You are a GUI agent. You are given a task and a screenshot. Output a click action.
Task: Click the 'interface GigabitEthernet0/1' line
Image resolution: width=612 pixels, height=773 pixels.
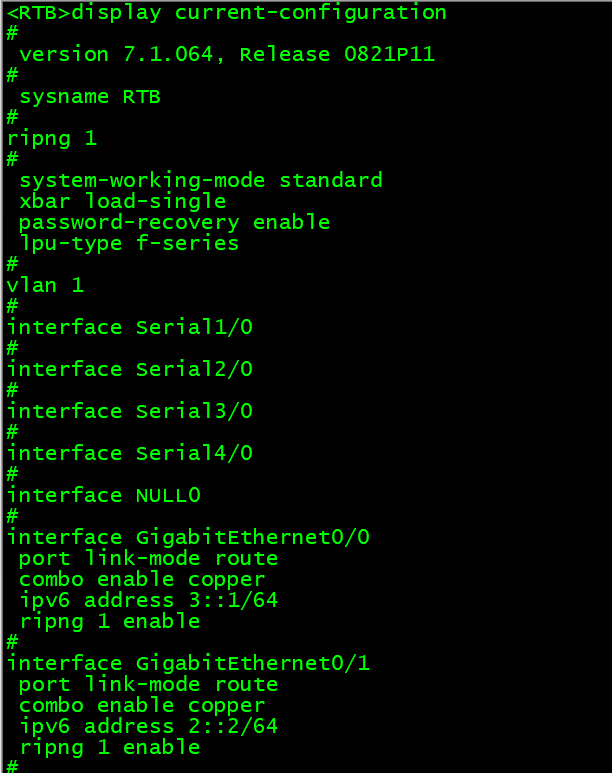pyautogui.click(x=188, y=664)
